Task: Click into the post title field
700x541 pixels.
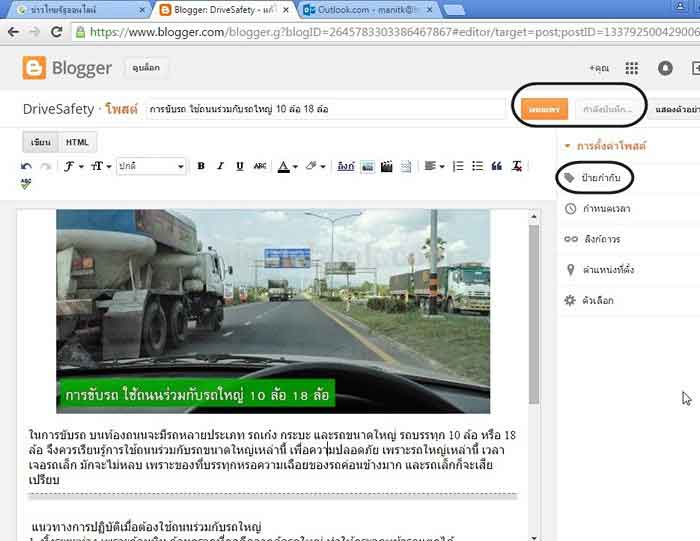Action: (325, 109)
